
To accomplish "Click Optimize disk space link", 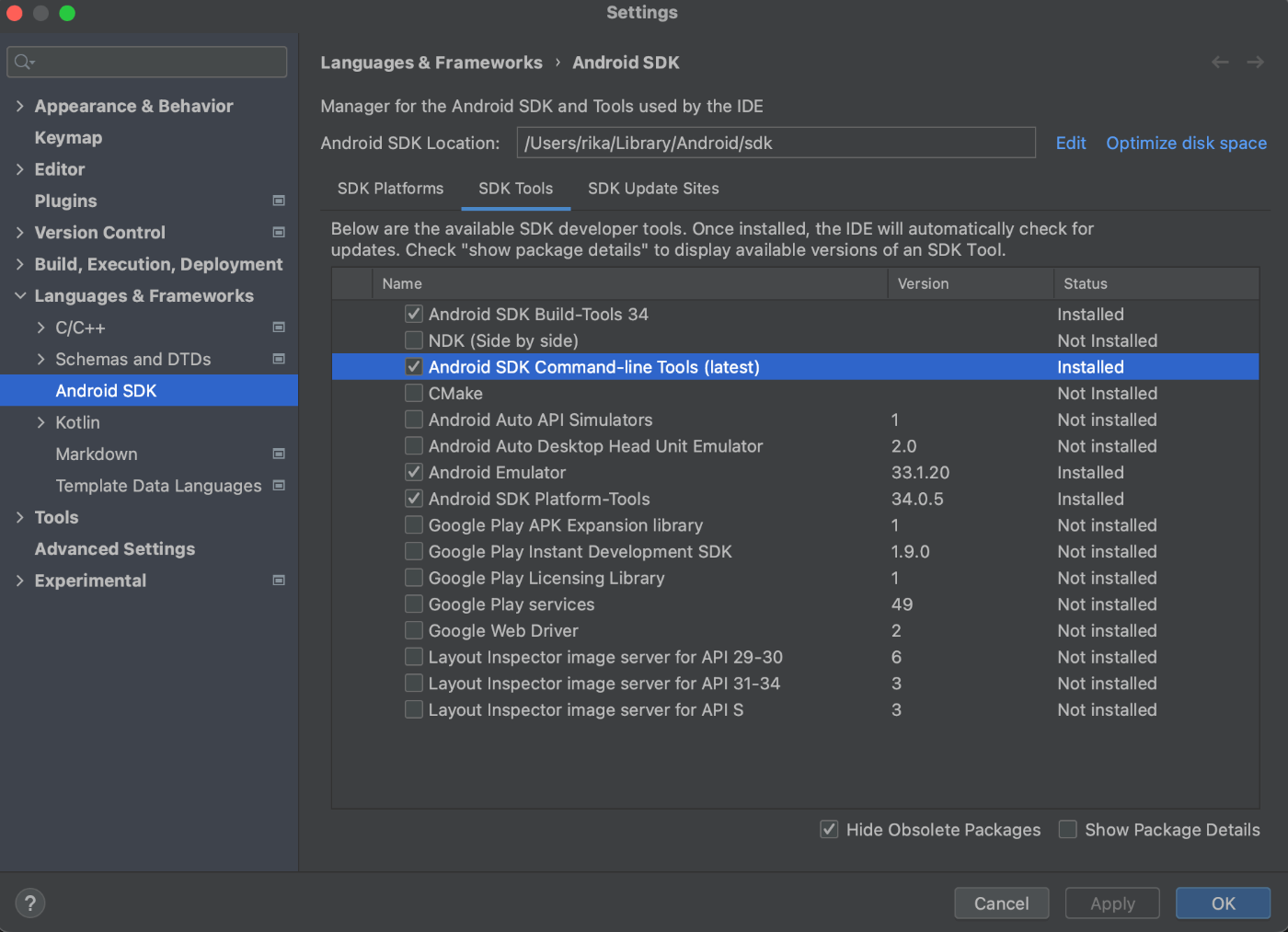I will (1186, 143).
